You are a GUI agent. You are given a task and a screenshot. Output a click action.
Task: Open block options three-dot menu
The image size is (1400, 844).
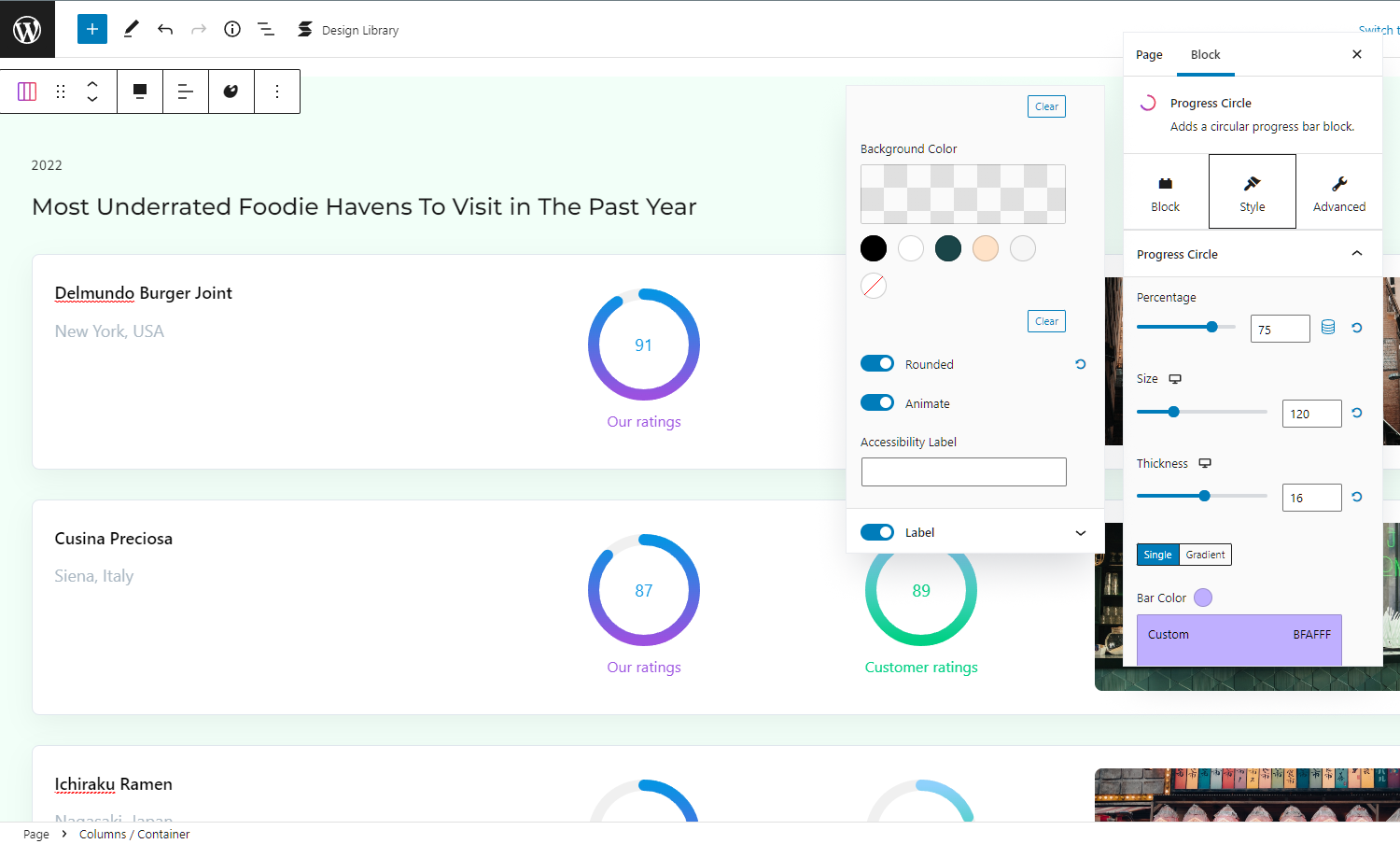coord(277,91)
